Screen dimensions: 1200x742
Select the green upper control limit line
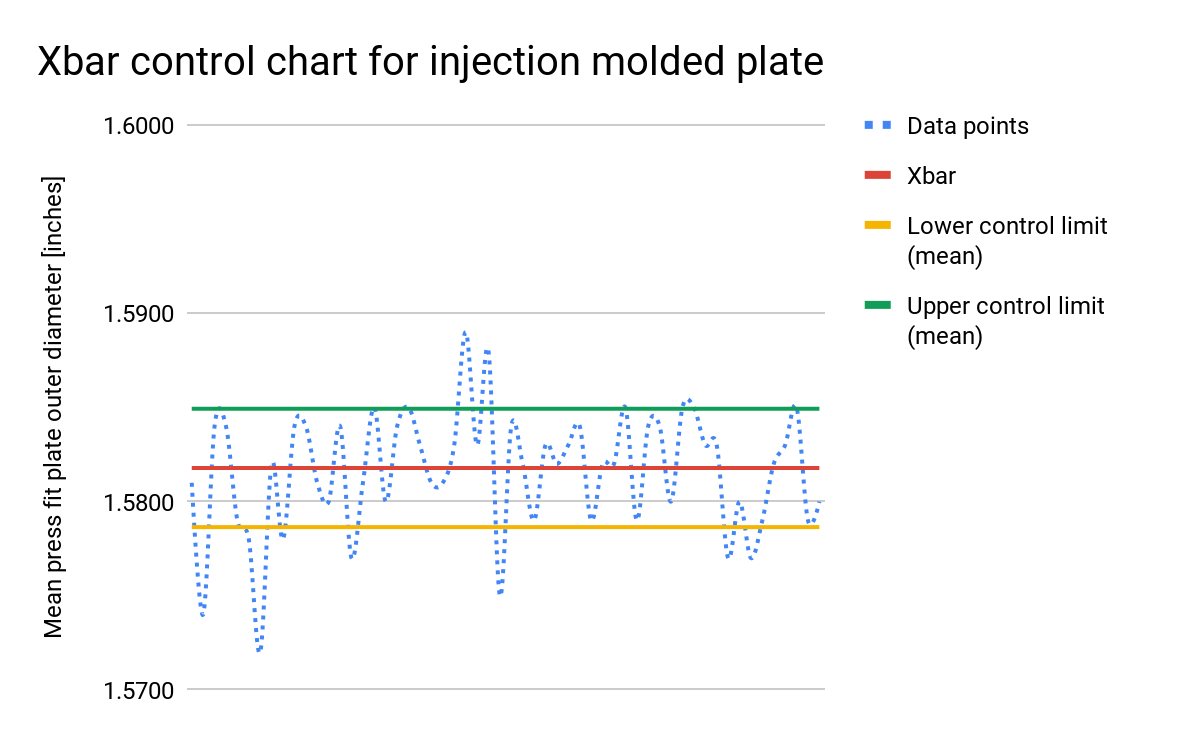tap(505, 409)
